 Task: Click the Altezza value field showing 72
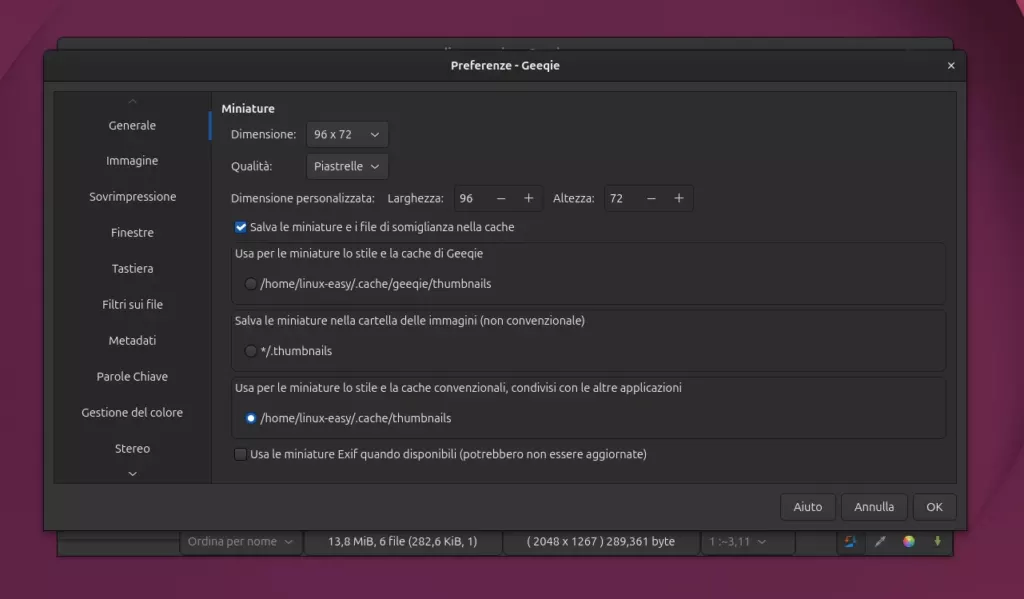pyautogui.click(x=622, y=199)
